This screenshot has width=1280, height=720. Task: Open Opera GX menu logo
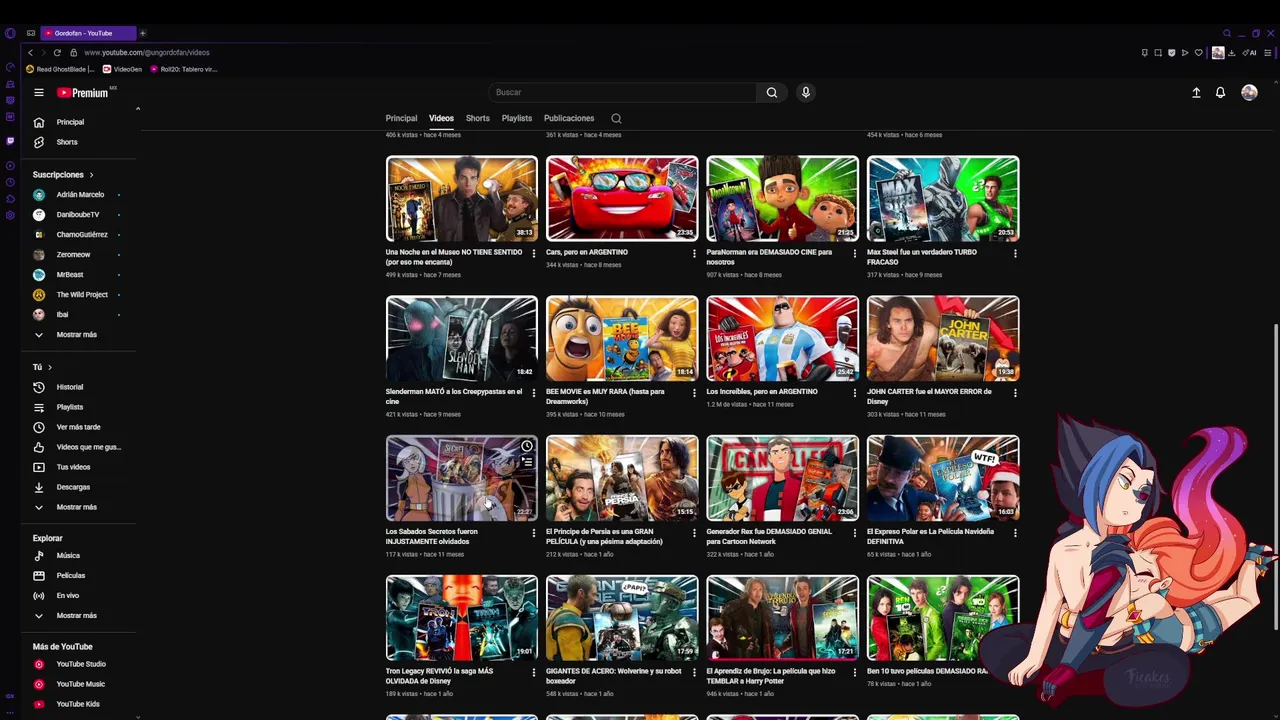pos(10,33)
